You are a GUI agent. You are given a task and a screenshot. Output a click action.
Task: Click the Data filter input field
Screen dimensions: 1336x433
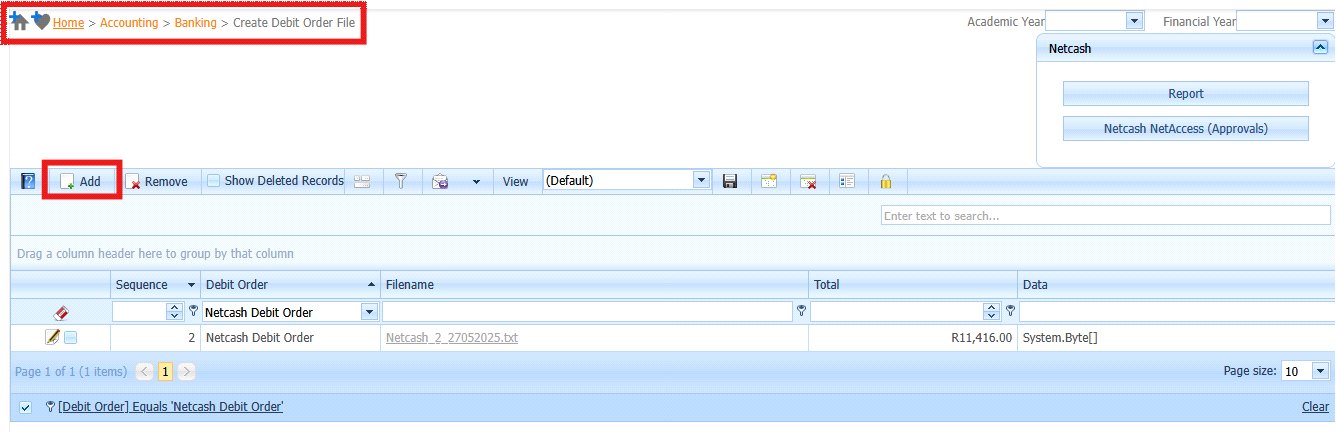[1177, 312]
